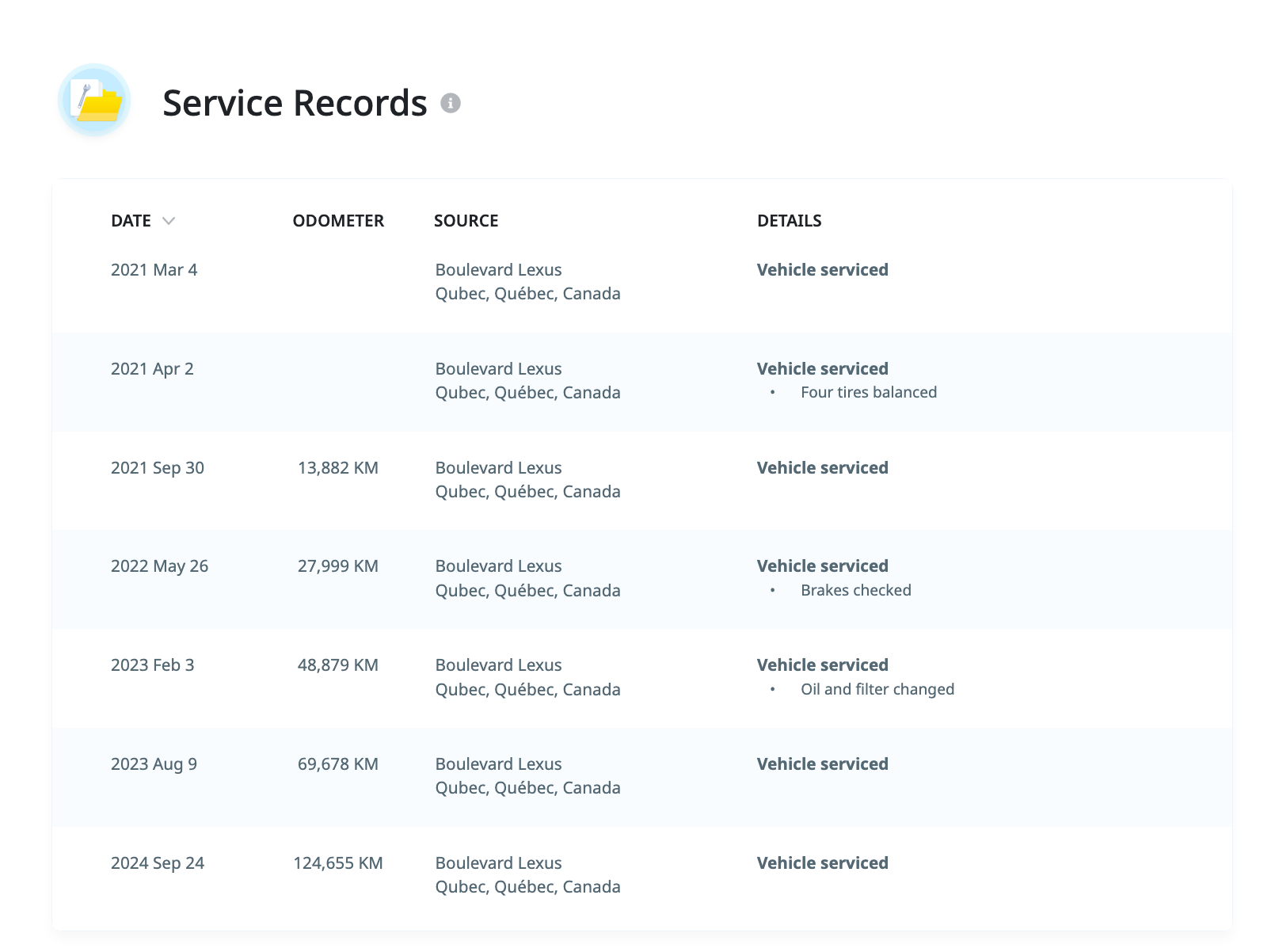Click the 69,678 KM odometer reading

click(x=337, y=764)
